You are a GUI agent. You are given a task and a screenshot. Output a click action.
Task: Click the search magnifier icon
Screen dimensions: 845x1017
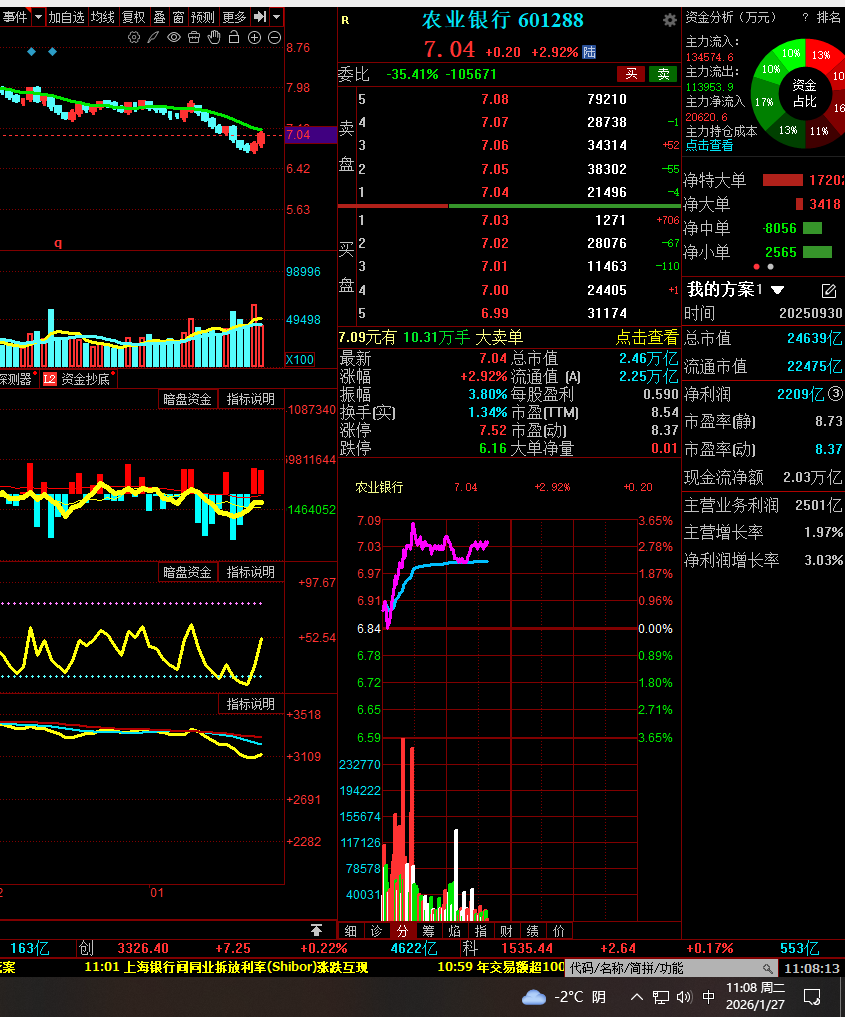[768, 968]
